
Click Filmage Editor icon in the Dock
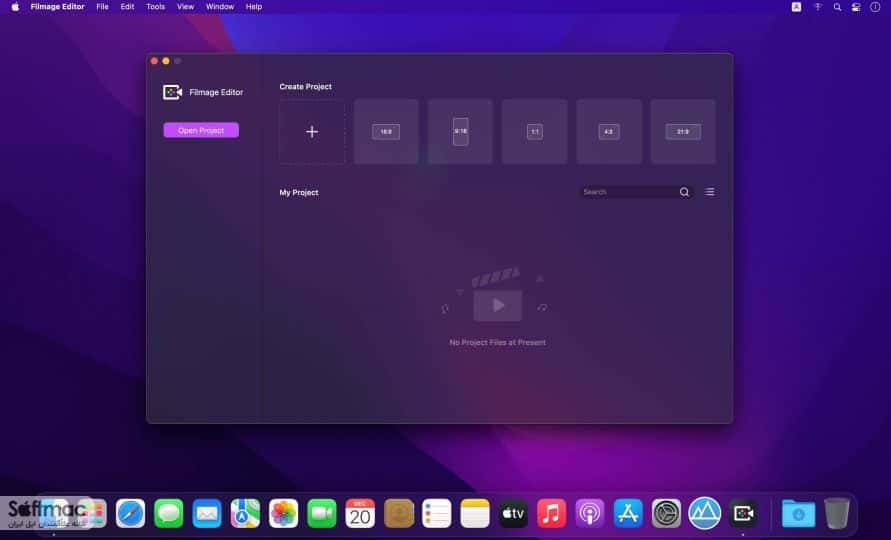(743, 513)
